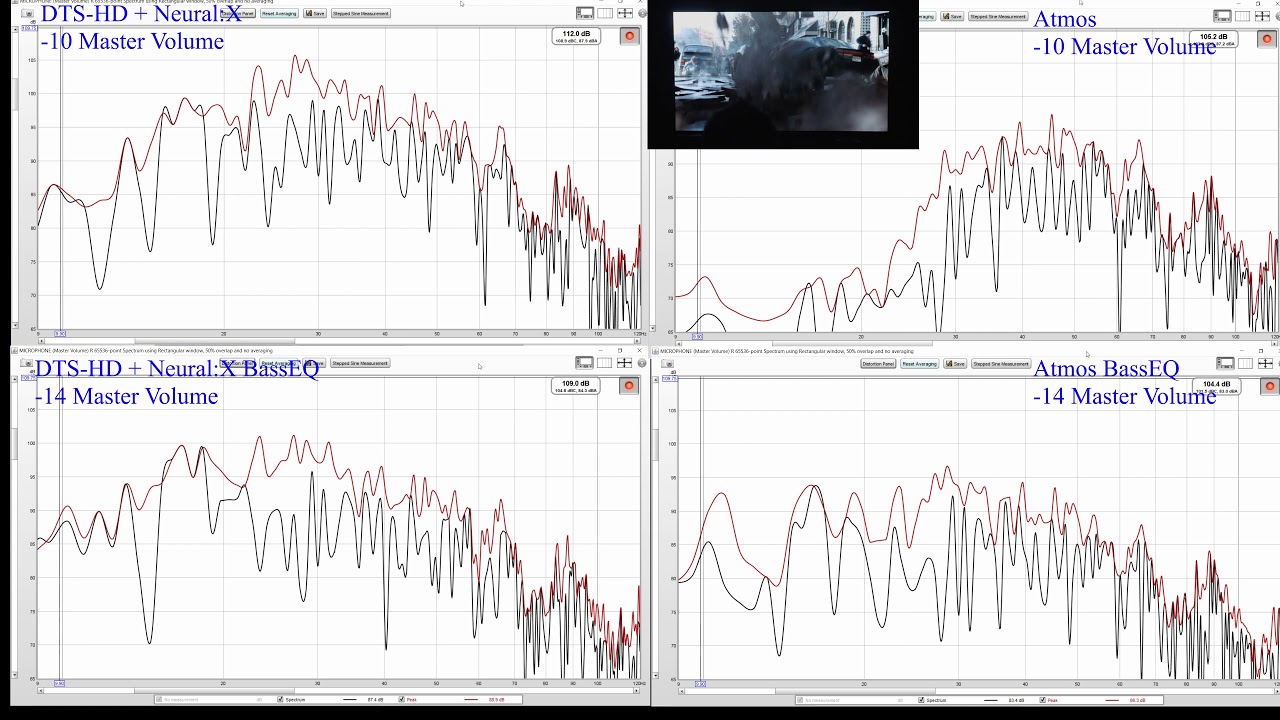Open Stepped Sine Measurement in Atmos BassEQ window
The image size is (1280, 720).
1001,364
